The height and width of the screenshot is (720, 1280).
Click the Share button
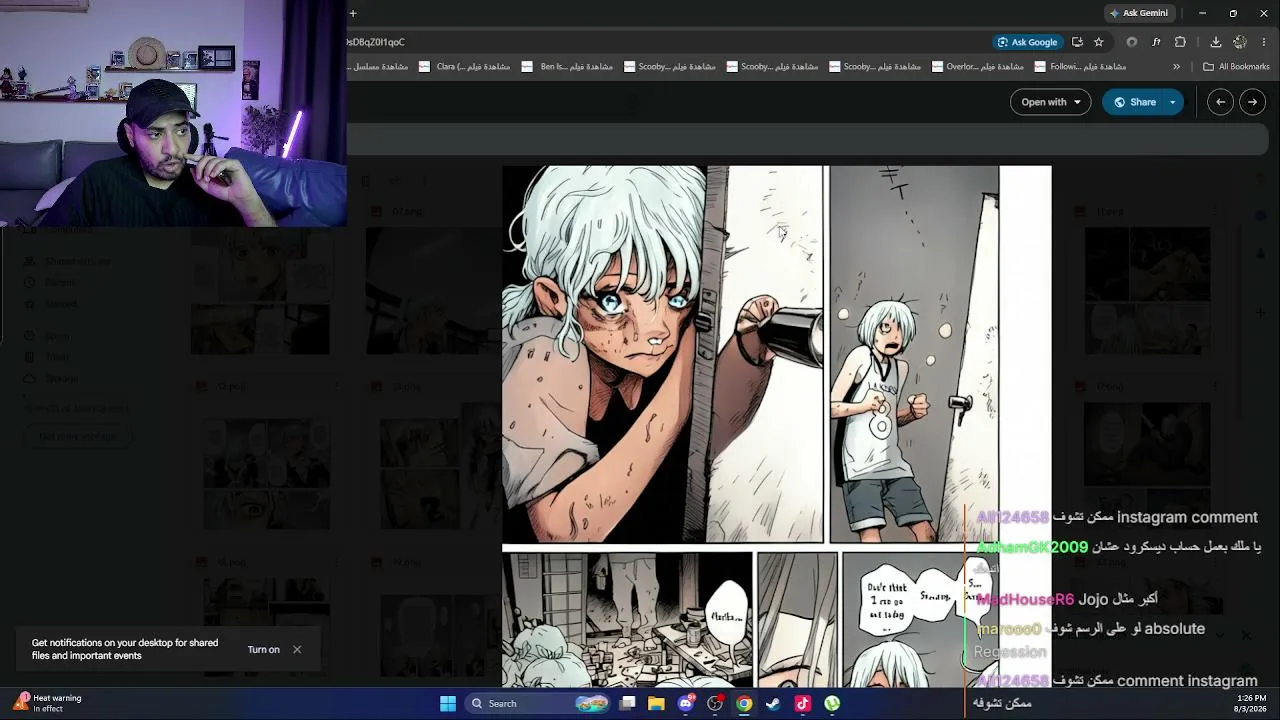tap(1135, 102)
